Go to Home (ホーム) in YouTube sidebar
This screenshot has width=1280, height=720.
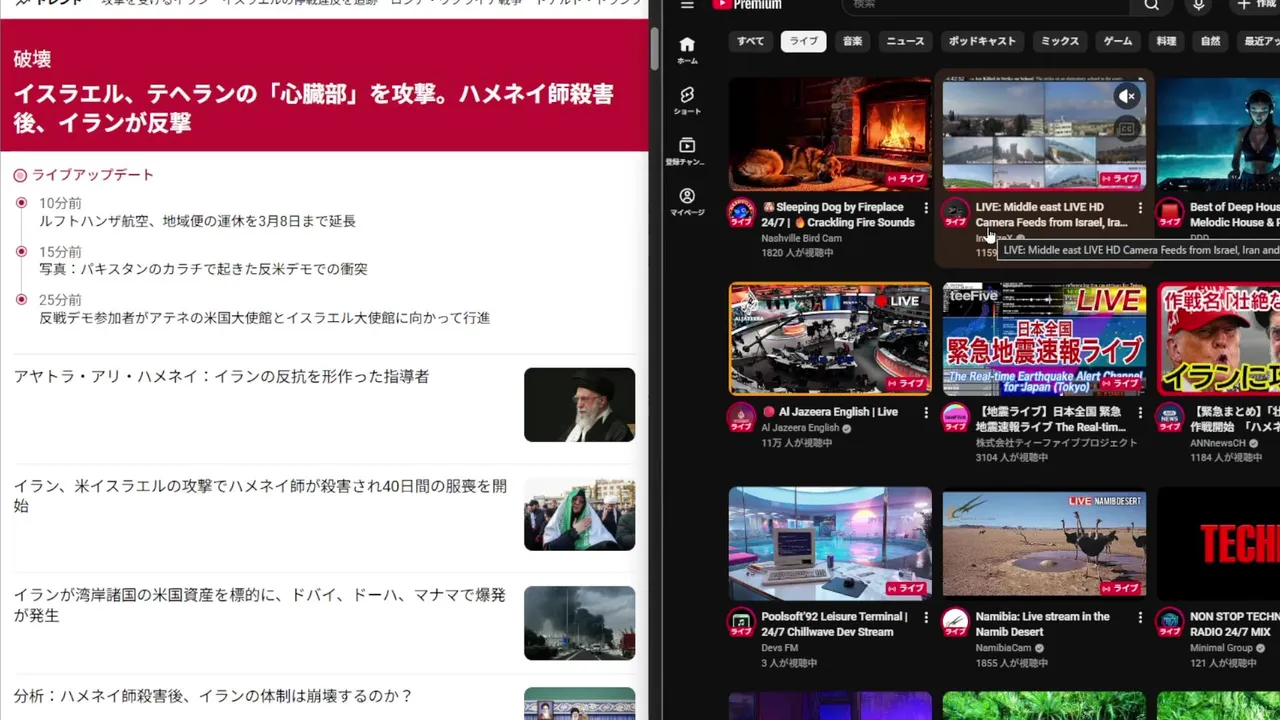[687, 50]
